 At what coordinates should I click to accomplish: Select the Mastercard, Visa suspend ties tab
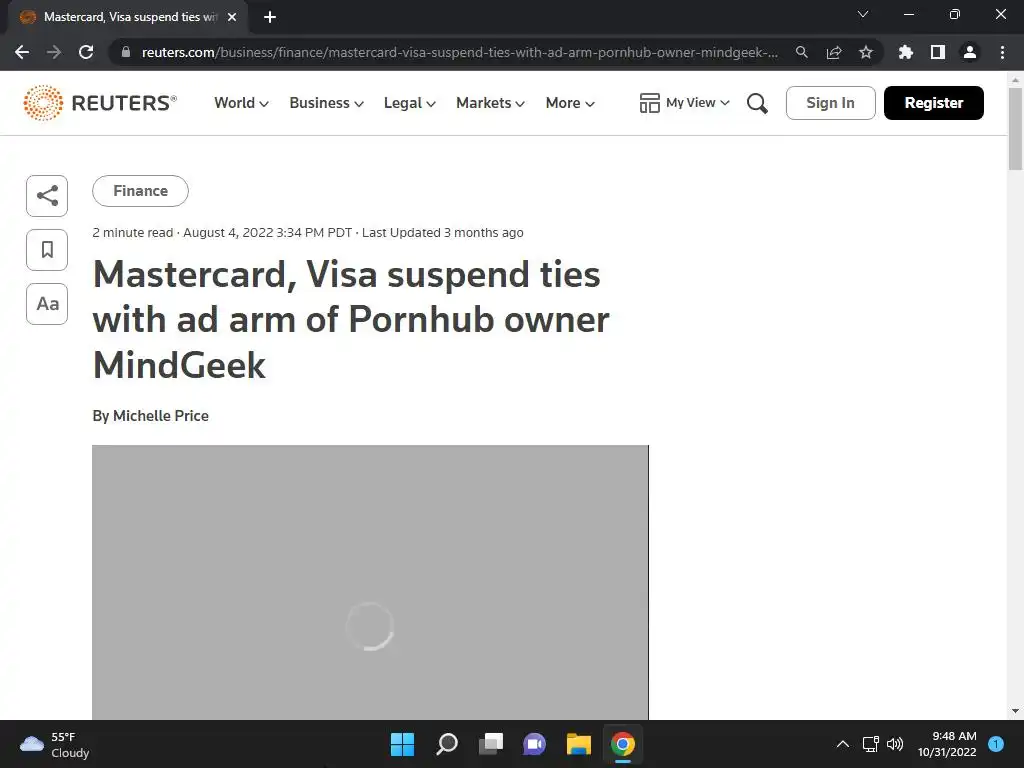(x=128, y=18)
